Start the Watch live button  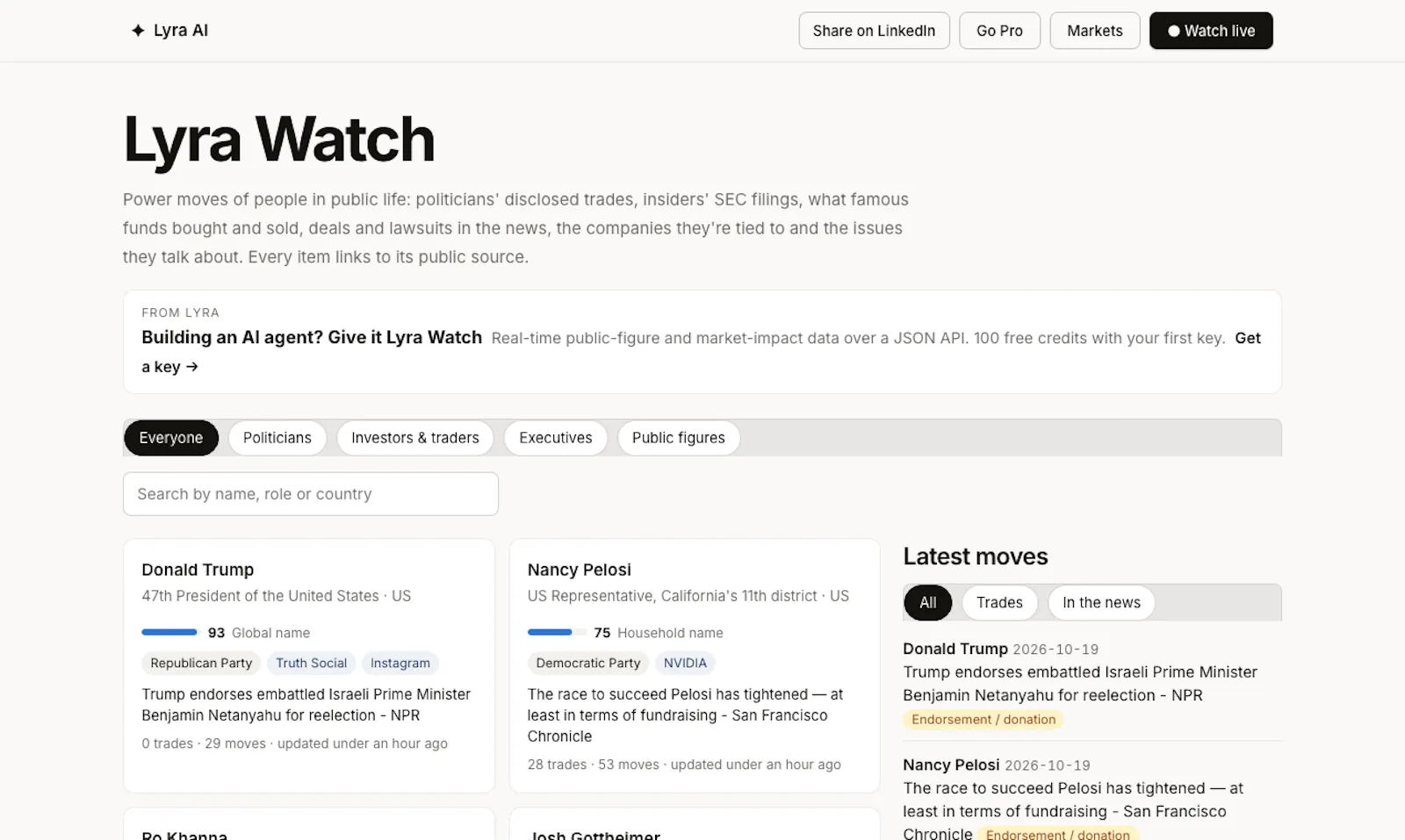pos(1211,31)
